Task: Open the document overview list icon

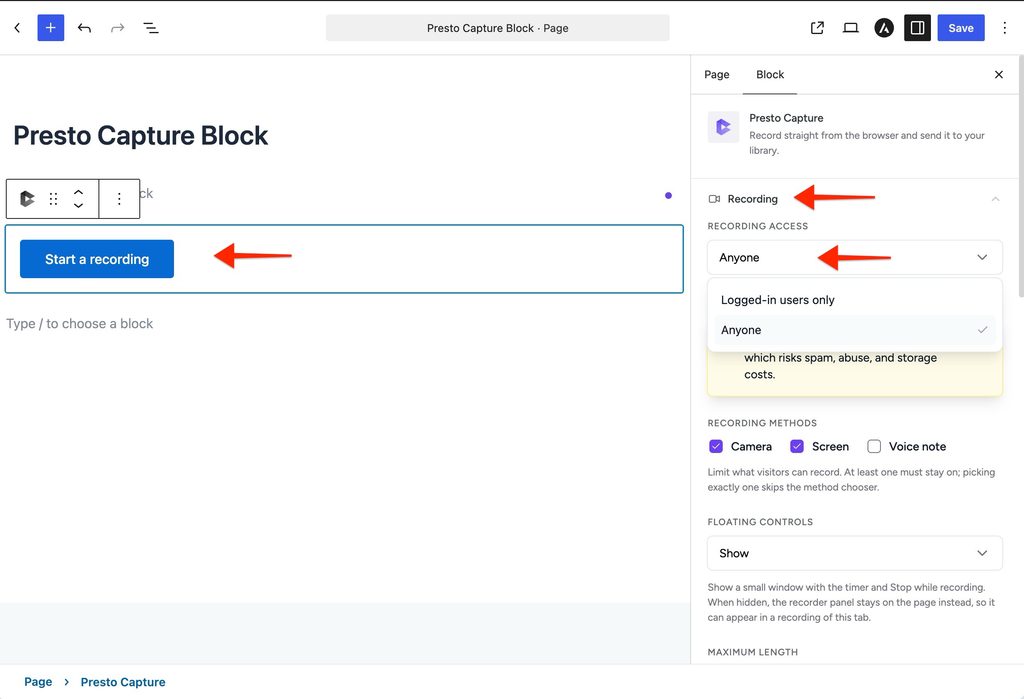Action: pos(151,27)
